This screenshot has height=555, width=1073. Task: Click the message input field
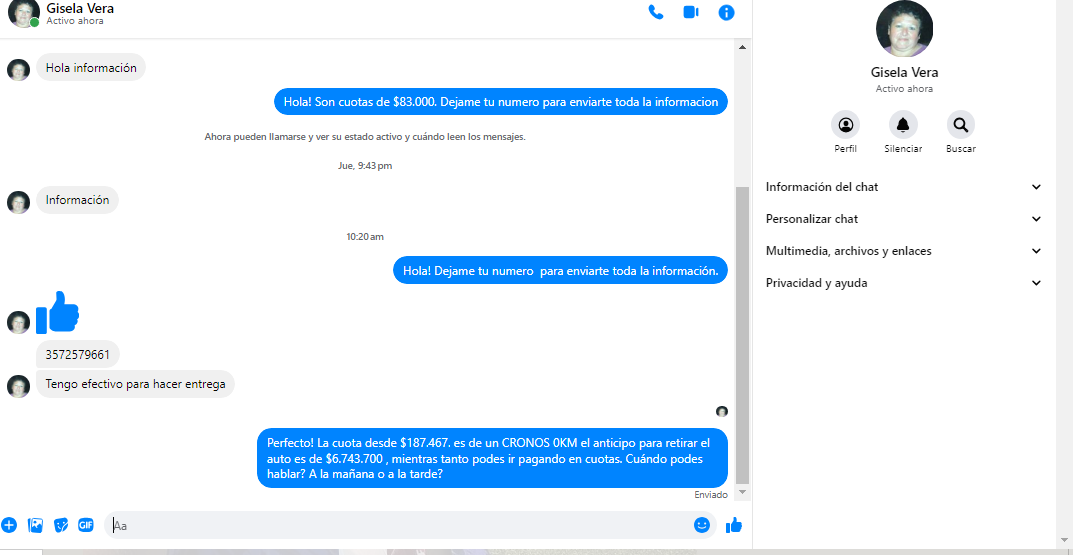tap(400, 525)
